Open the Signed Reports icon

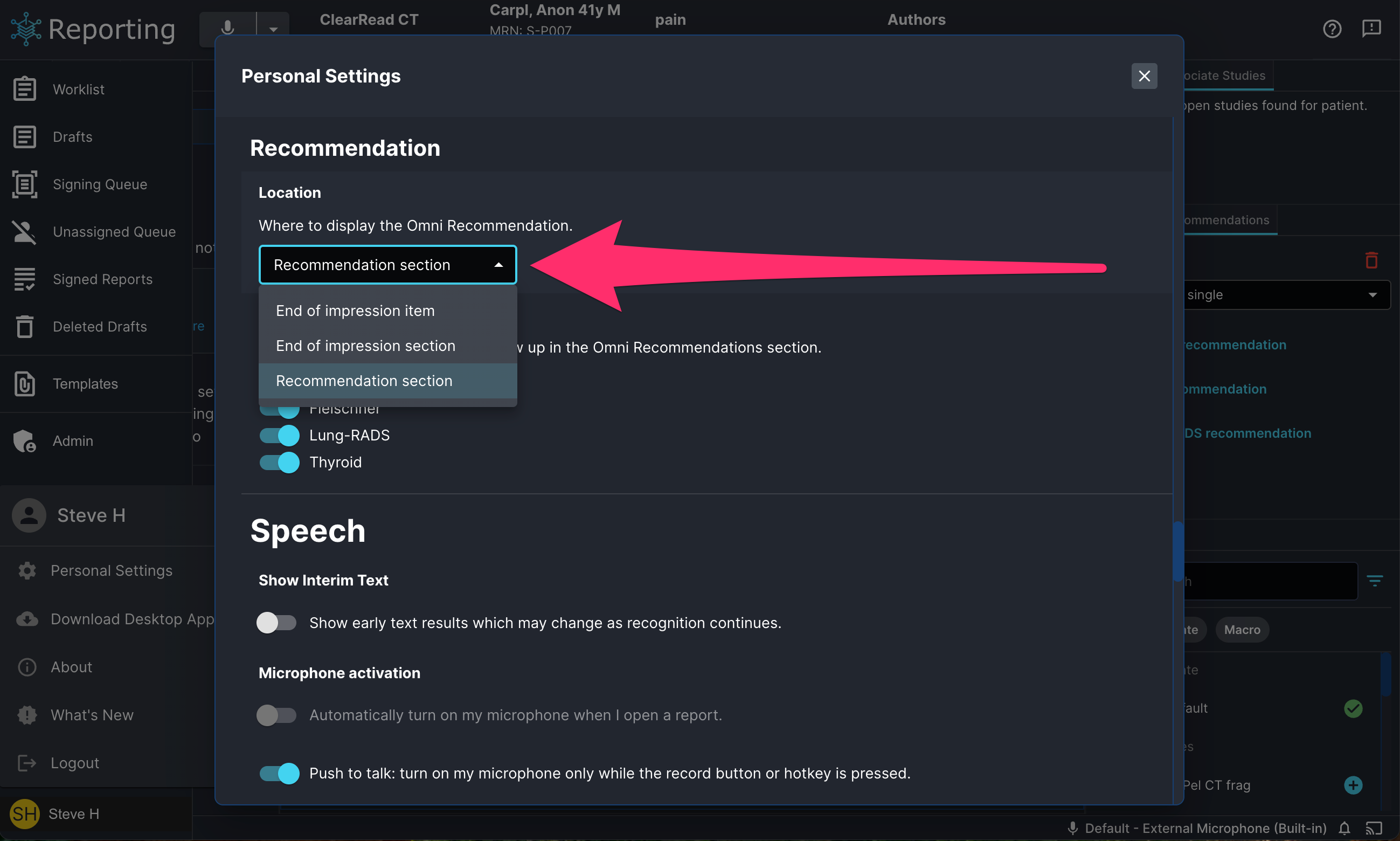pos(24,279)
